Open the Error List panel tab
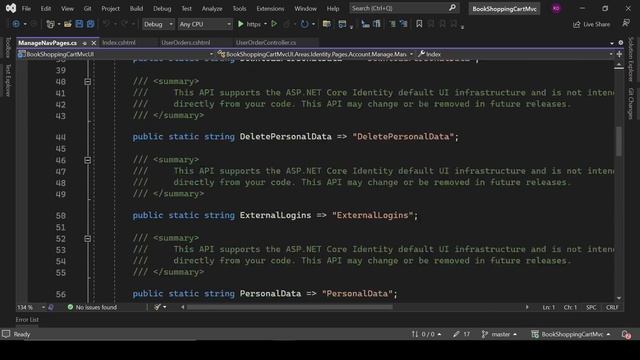This screenshot has height=360, width=640. [27, 320]
